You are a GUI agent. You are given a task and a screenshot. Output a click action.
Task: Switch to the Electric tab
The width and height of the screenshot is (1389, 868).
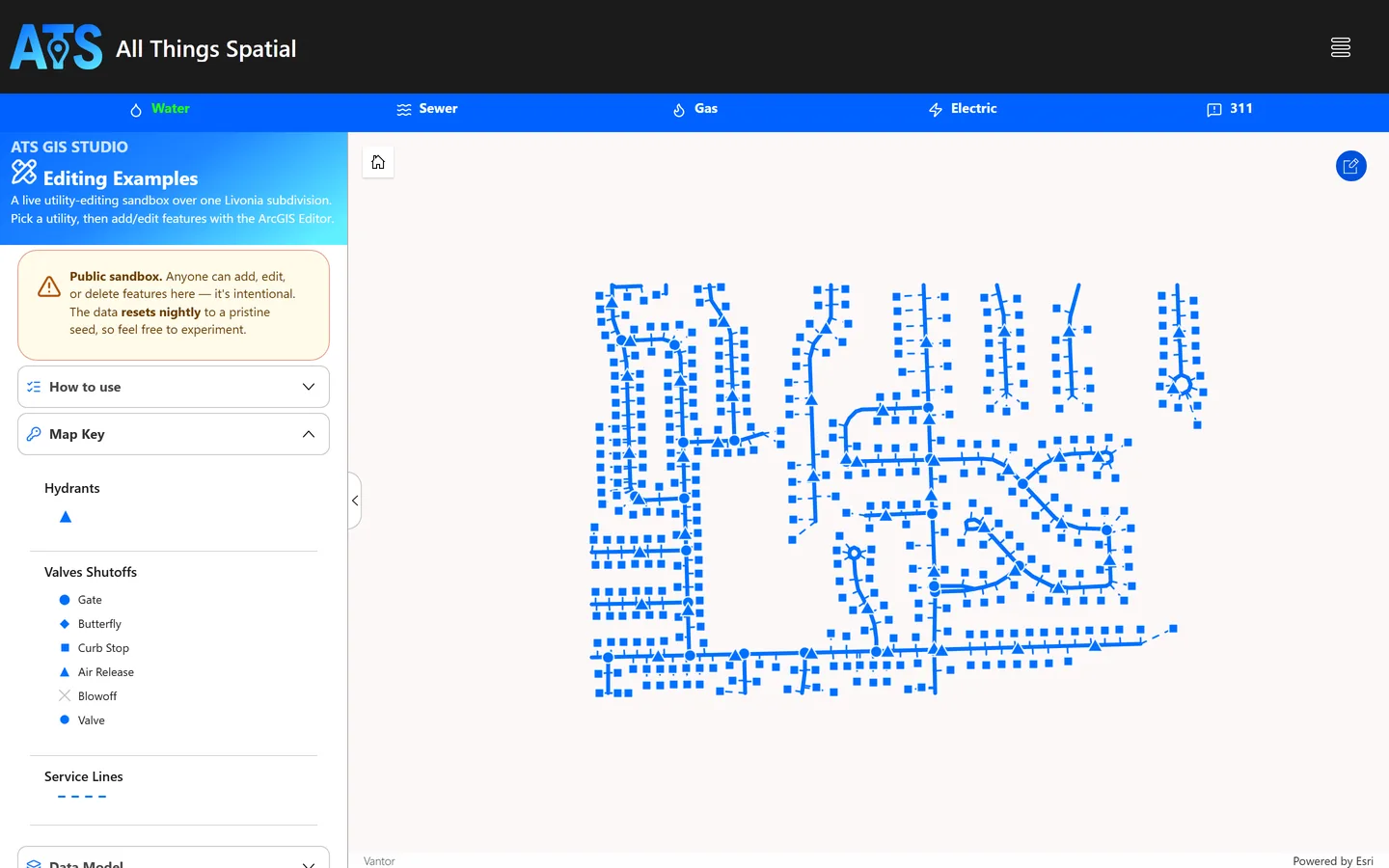click(x=963, y=109)
